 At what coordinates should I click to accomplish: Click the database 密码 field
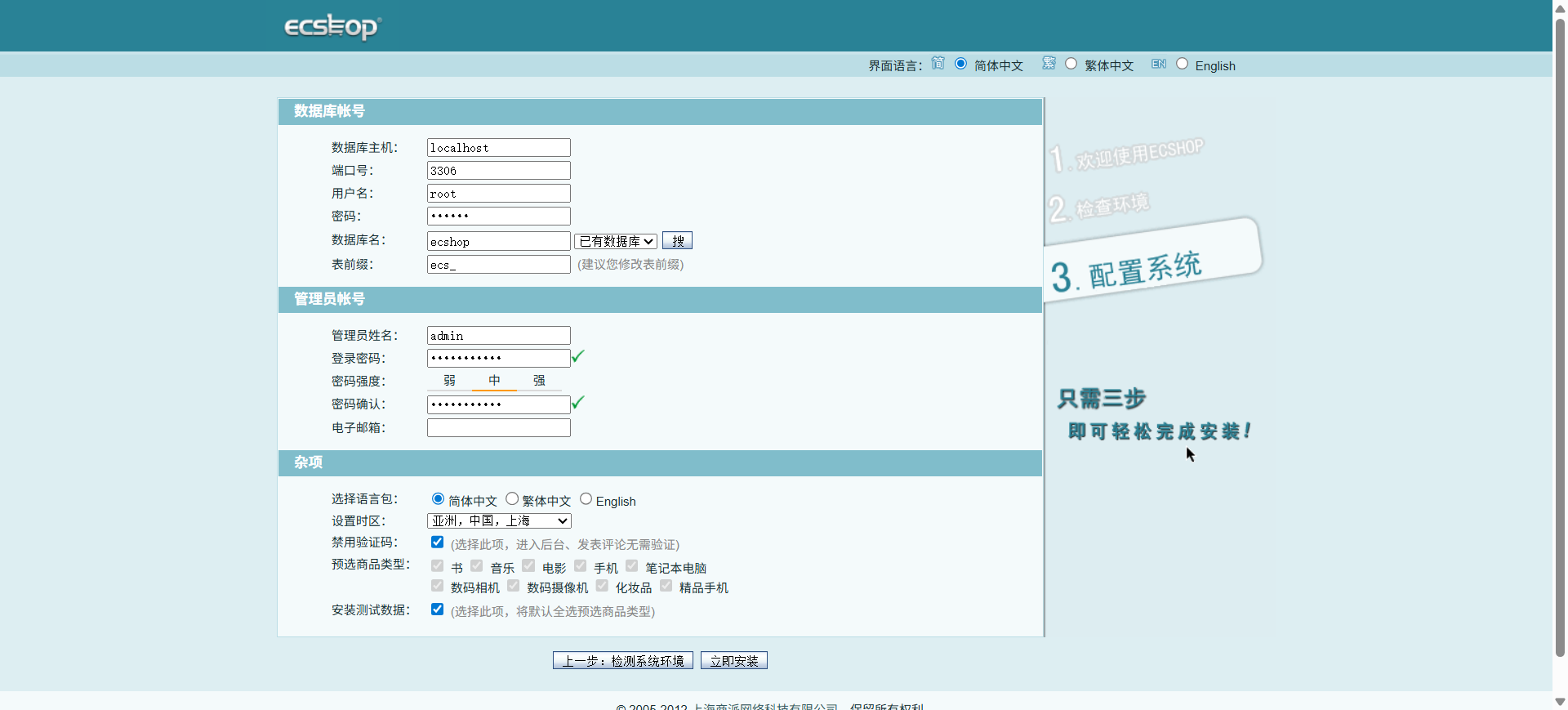tap(499, 216)
